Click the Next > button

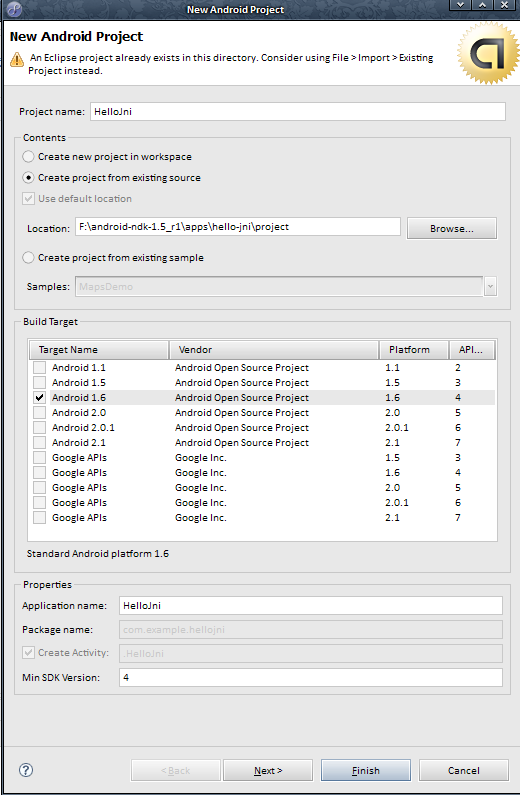[x=268, y=771]
